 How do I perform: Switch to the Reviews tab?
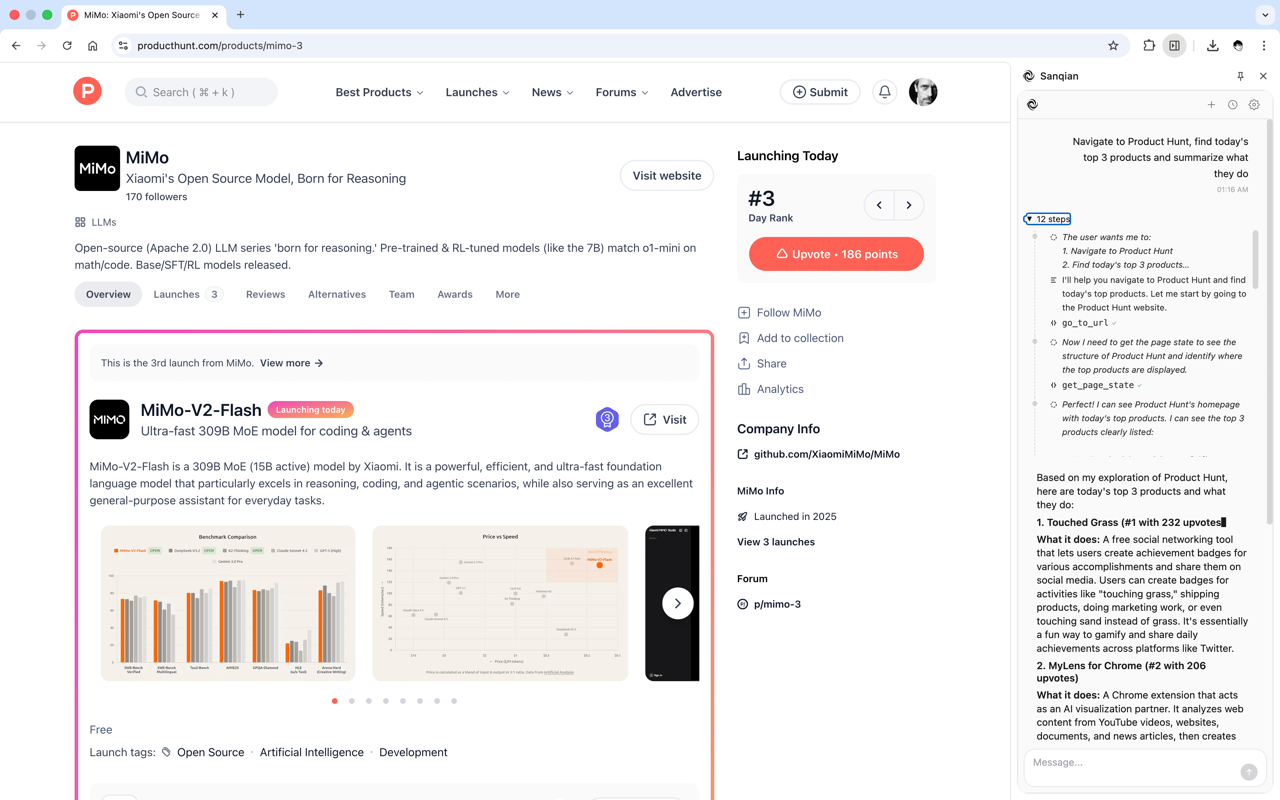pos(265,294)
